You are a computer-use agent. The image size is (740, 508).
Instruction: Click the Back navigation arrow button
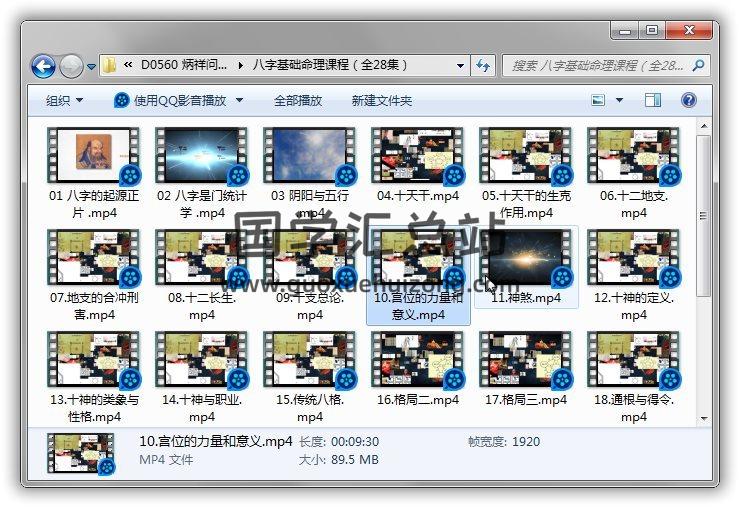(x=43, y=67)
